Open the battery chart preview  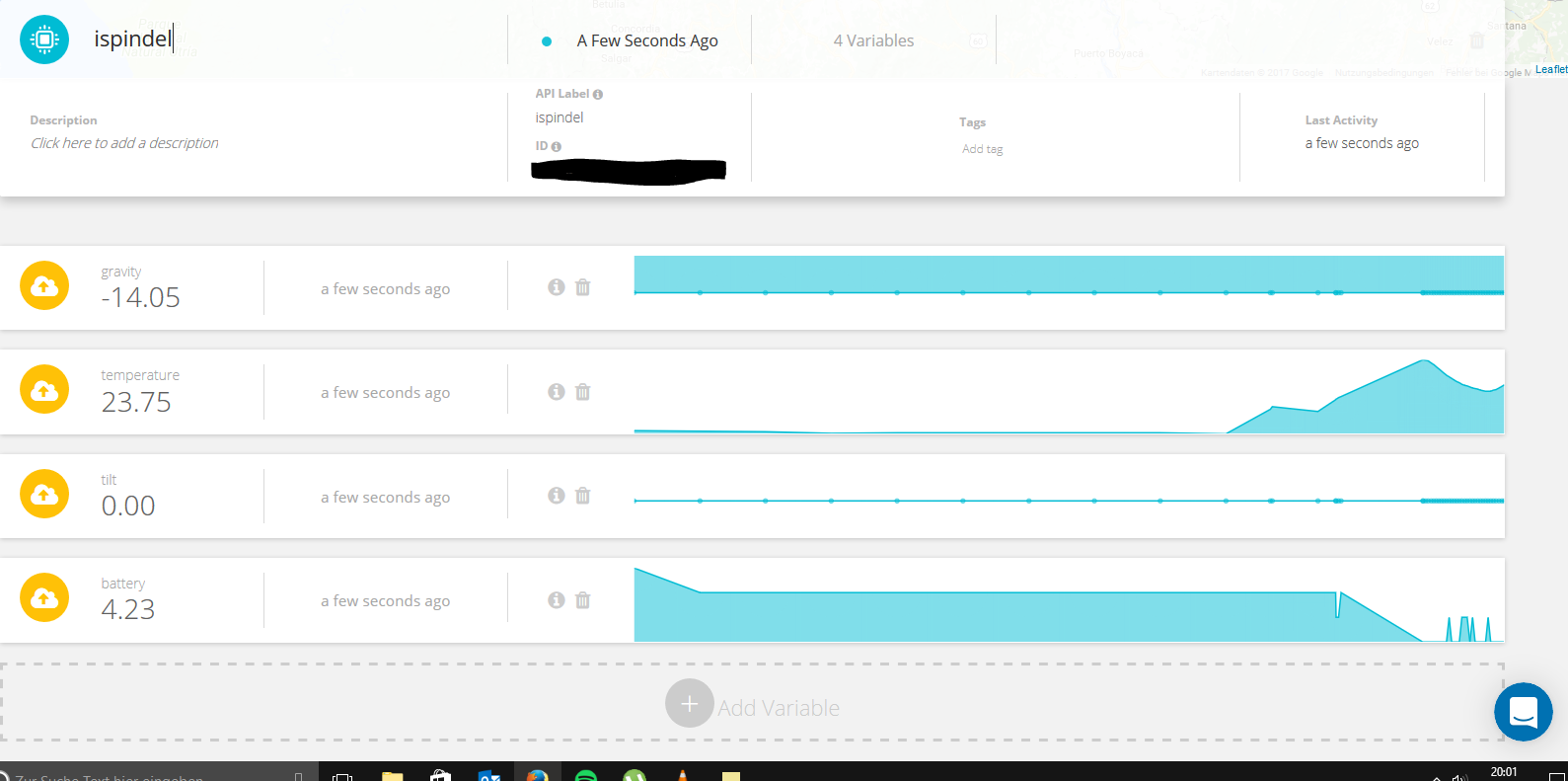pyautogui.click(x=1068, y=600)
